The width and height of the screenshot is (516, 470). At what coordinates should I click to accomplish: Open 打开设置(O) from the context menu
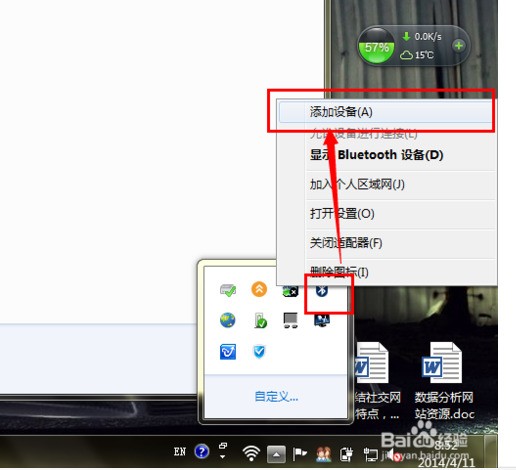point(342,214)
